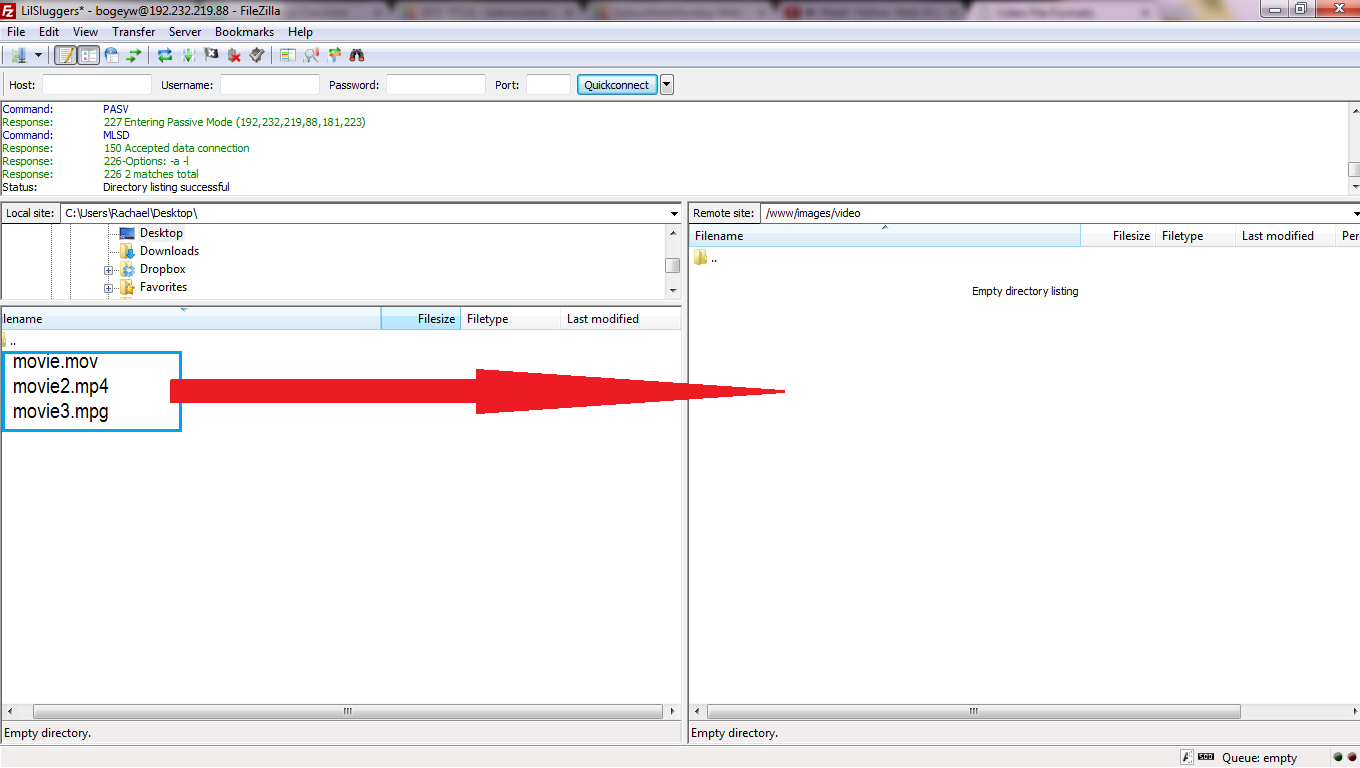Open the File menu

[x=16, y=32]
